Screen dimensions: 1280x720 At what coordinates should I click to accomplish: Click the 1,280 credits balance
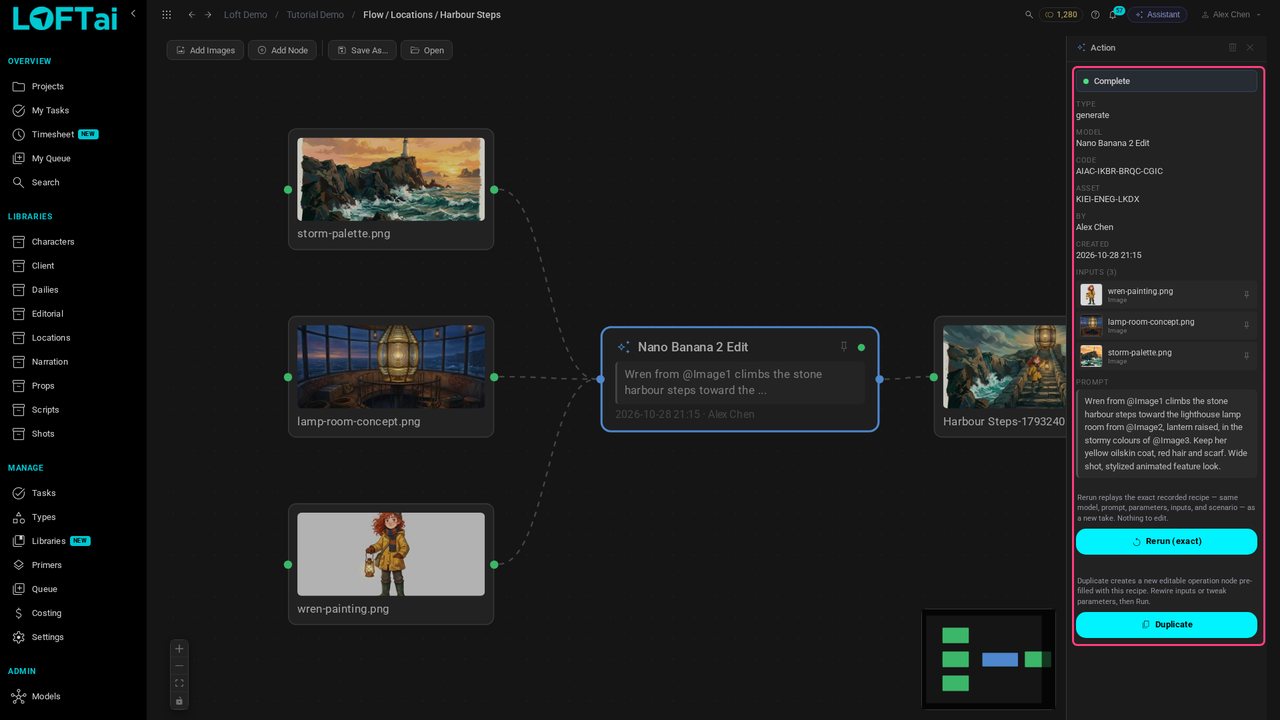(x=1061, y=15)
